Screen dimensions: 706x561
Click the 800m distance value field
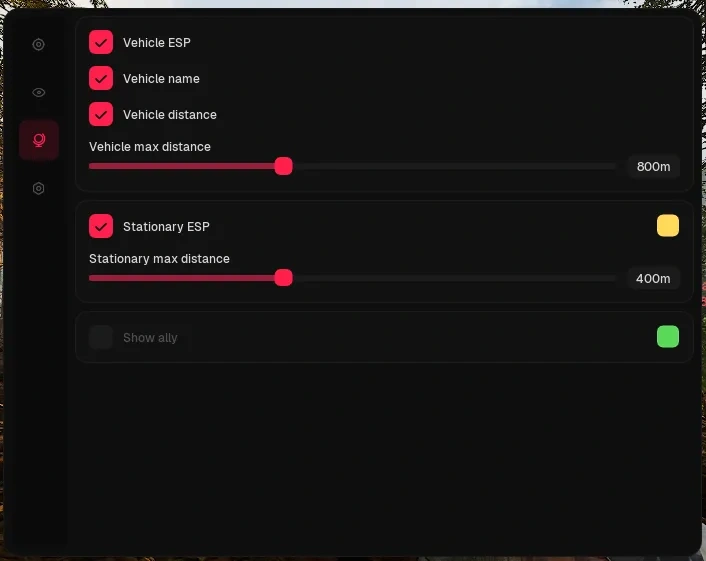654,167
